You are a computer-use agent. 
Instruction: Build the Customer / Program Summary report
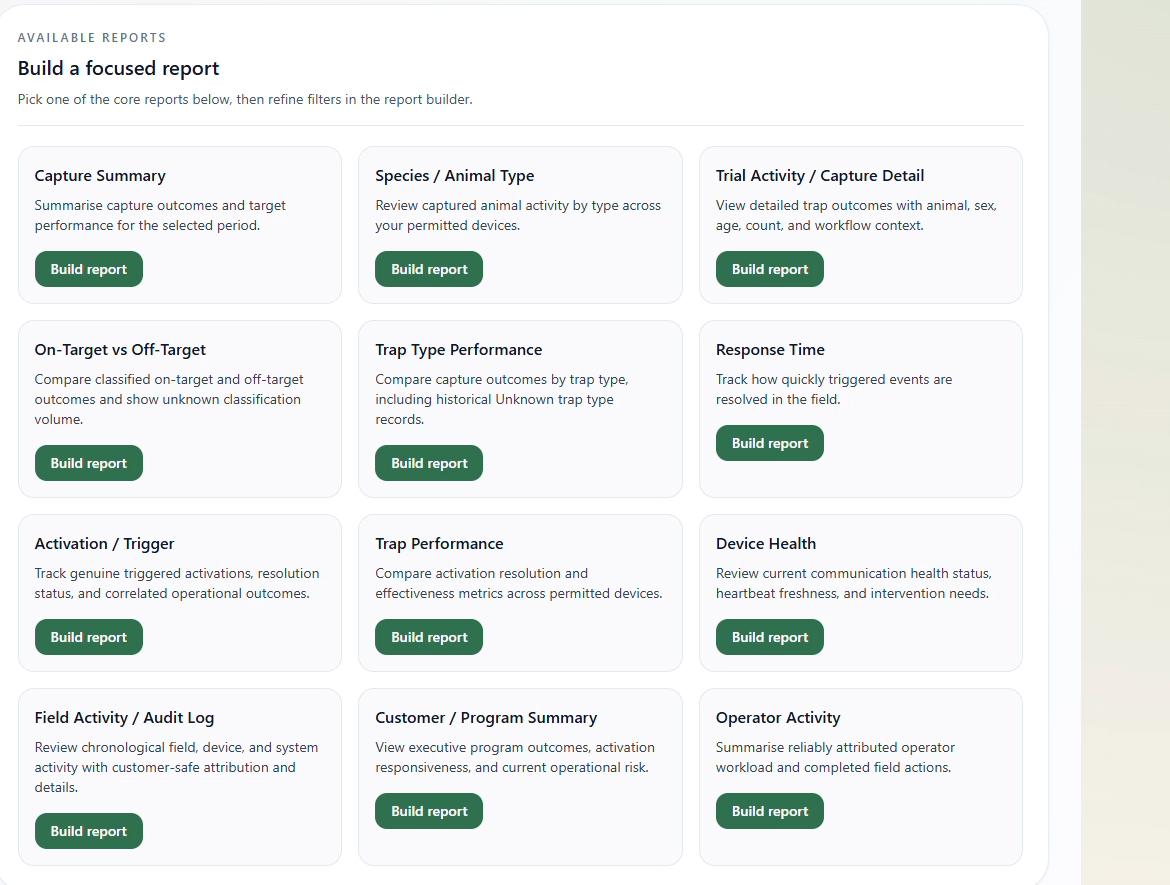pyautogui.click(x=429, y=811)
